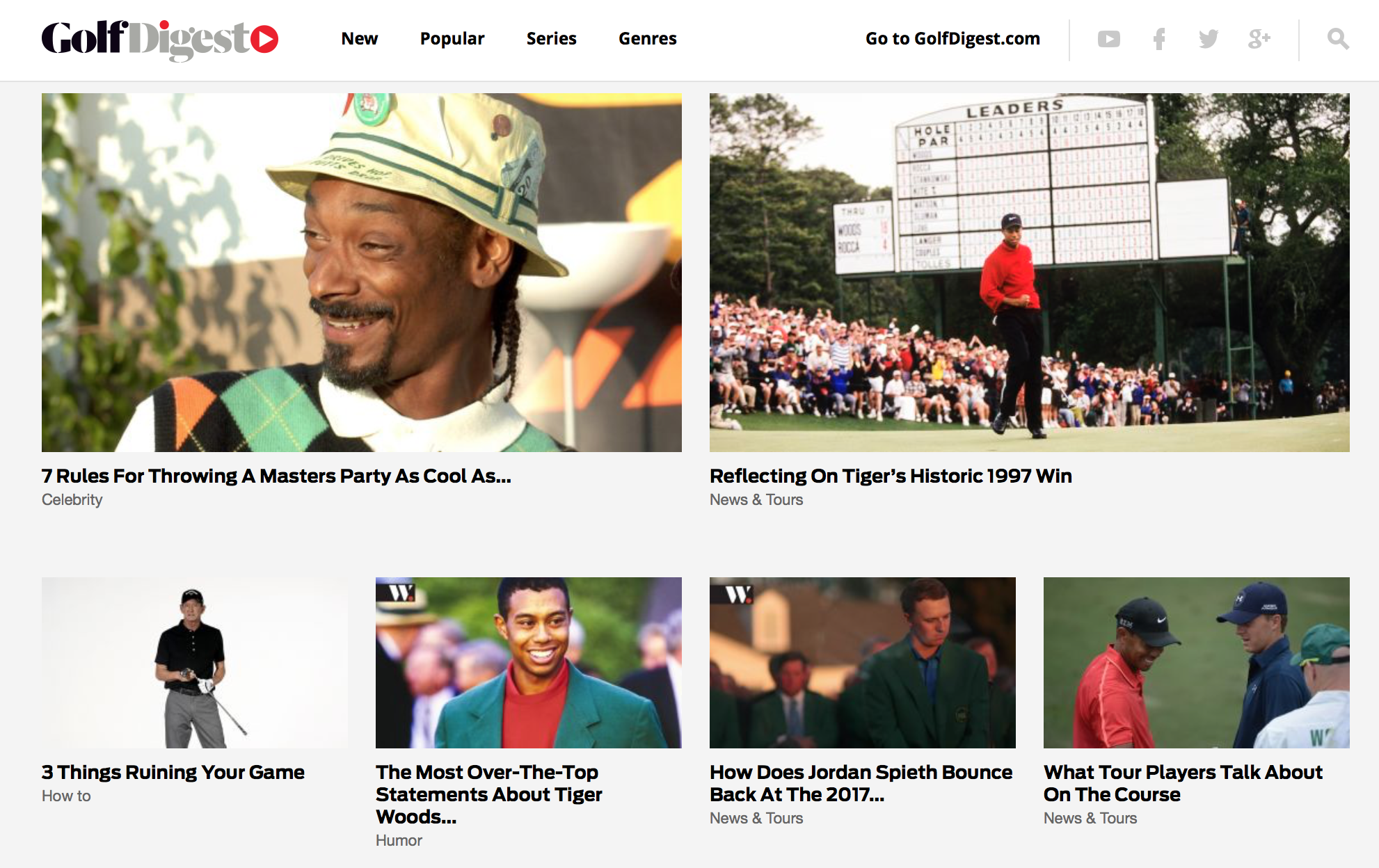Screen dimensions: 1379x868
Task: Open the Popular videos section
Action: (452, 39)
